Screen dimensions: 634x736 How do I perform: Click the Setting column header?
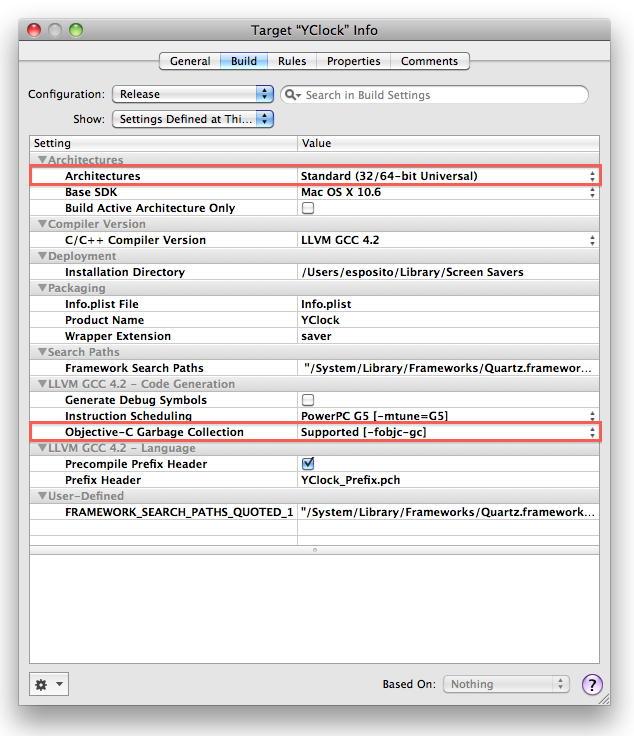pyautogui.click(x=163, y=143)
